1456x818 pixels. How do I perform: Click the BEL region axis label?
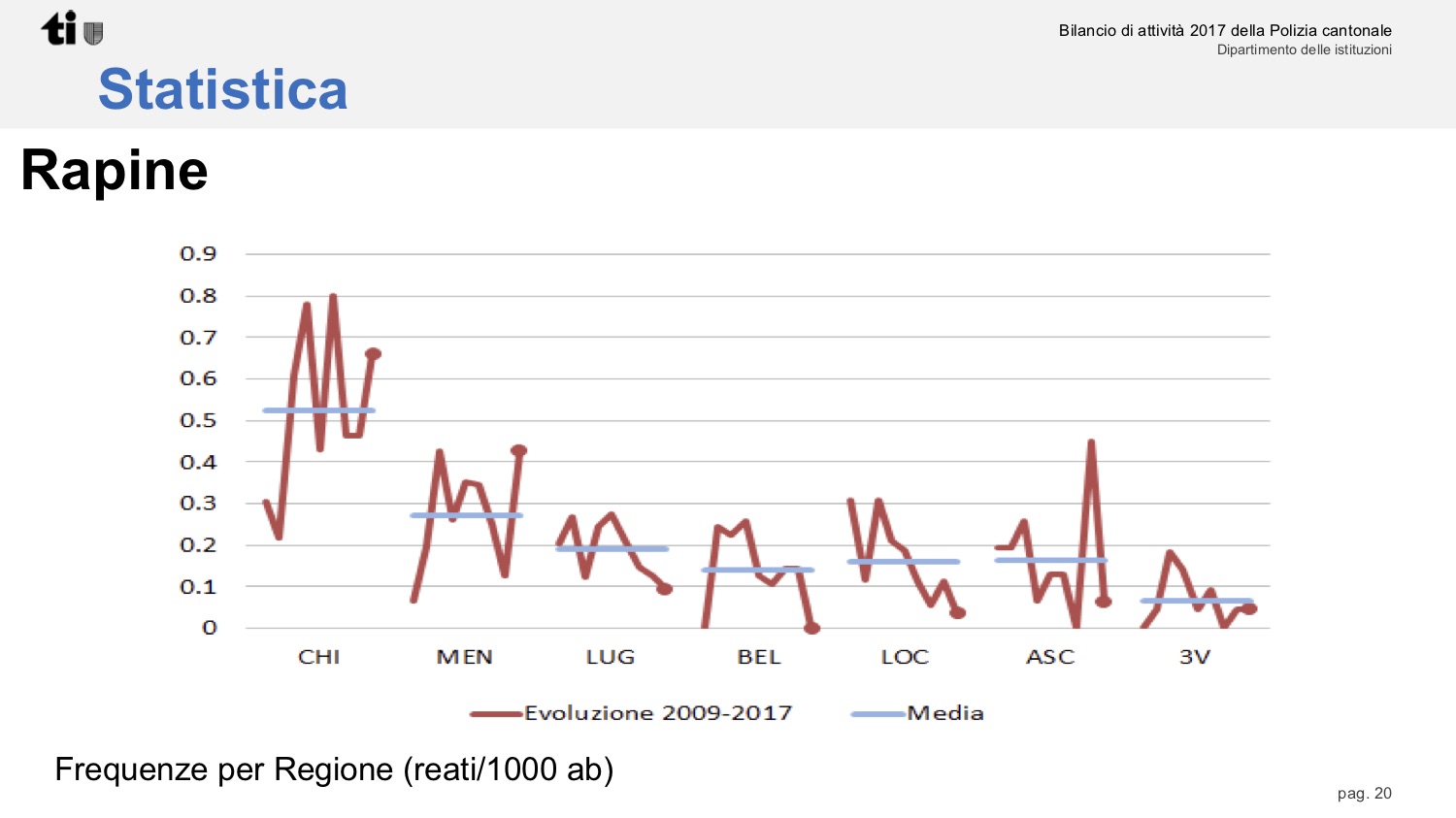[x=758, y=657]
